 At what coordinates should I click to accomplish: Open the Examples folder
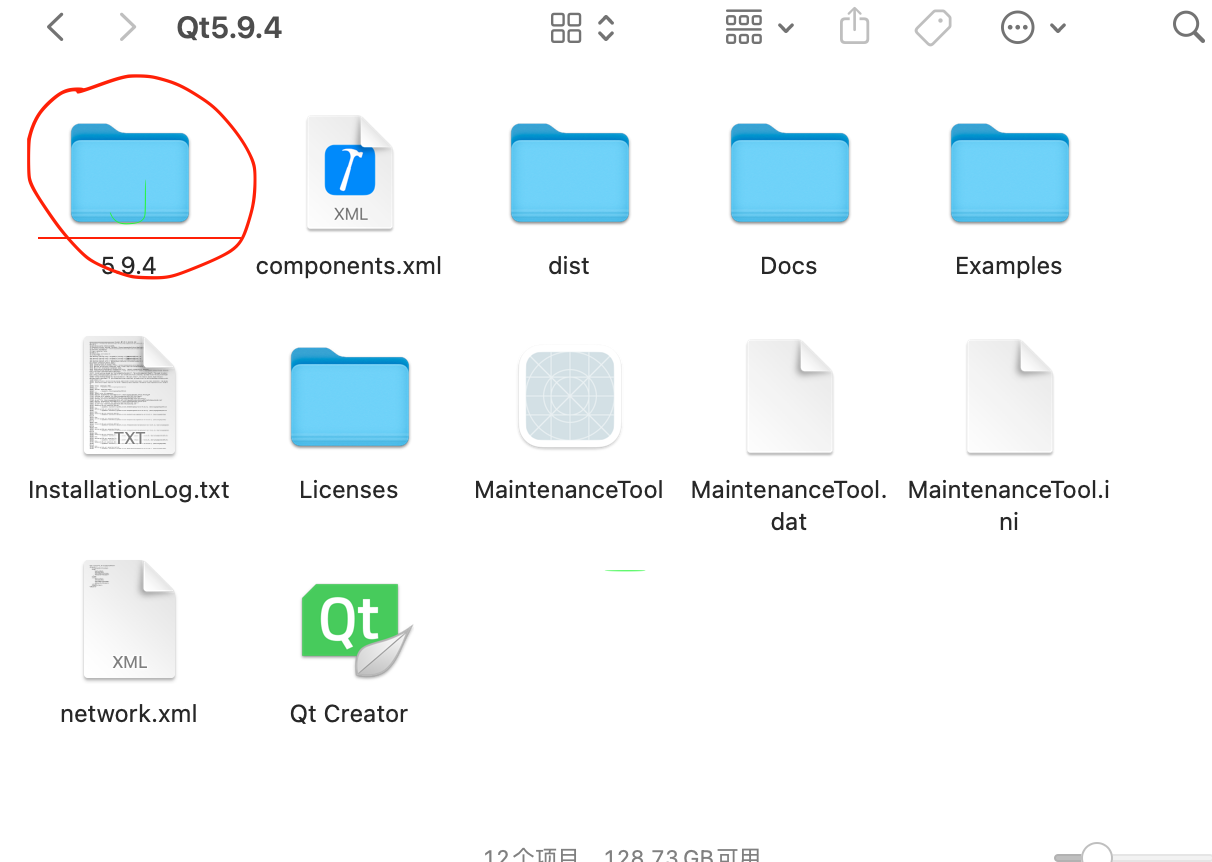[1008, 172]
